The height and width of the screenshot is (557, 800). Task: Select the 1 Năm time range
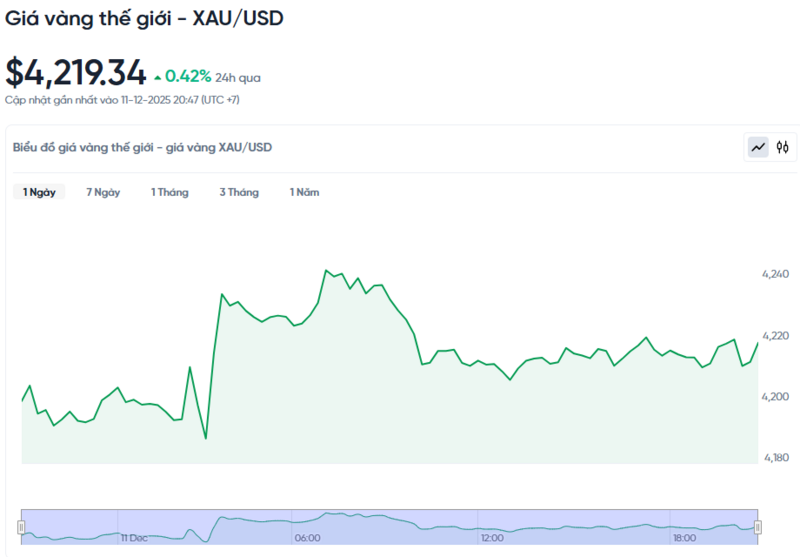(x=304, y=192)
